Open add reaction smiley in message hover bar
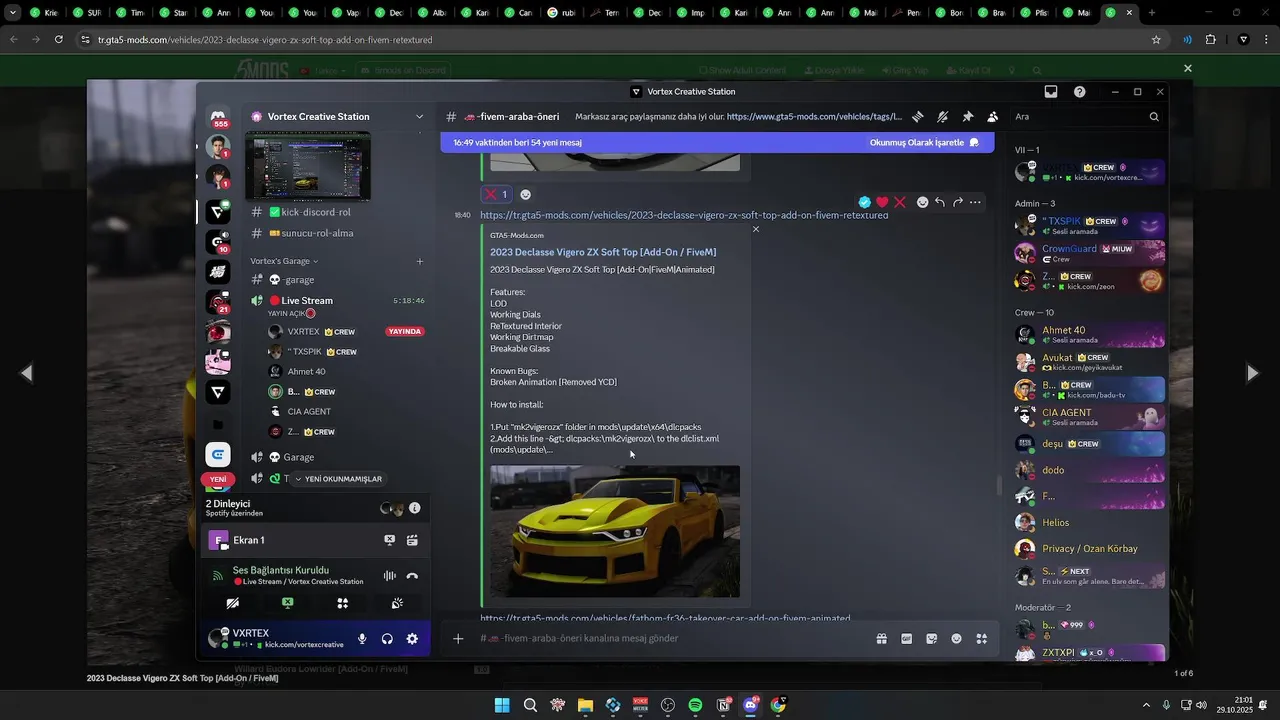The width and height of the screenshot is (1280, 720). pyautogui.click(x=922, y=202)
